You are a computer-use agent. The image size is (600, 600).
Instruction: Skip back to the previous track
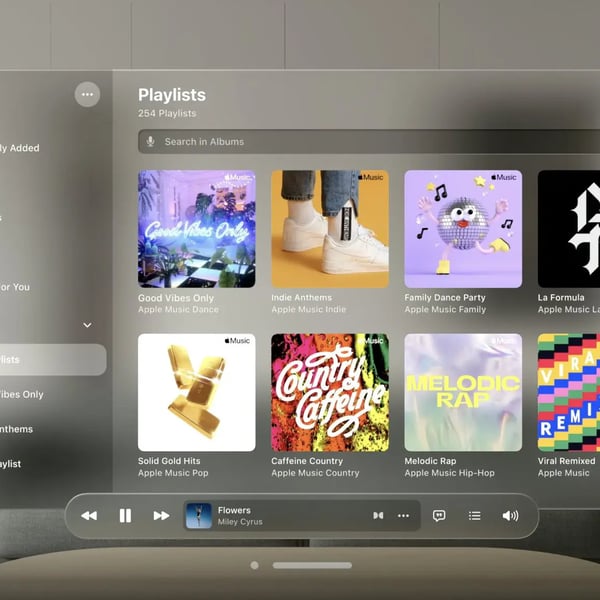89,516
